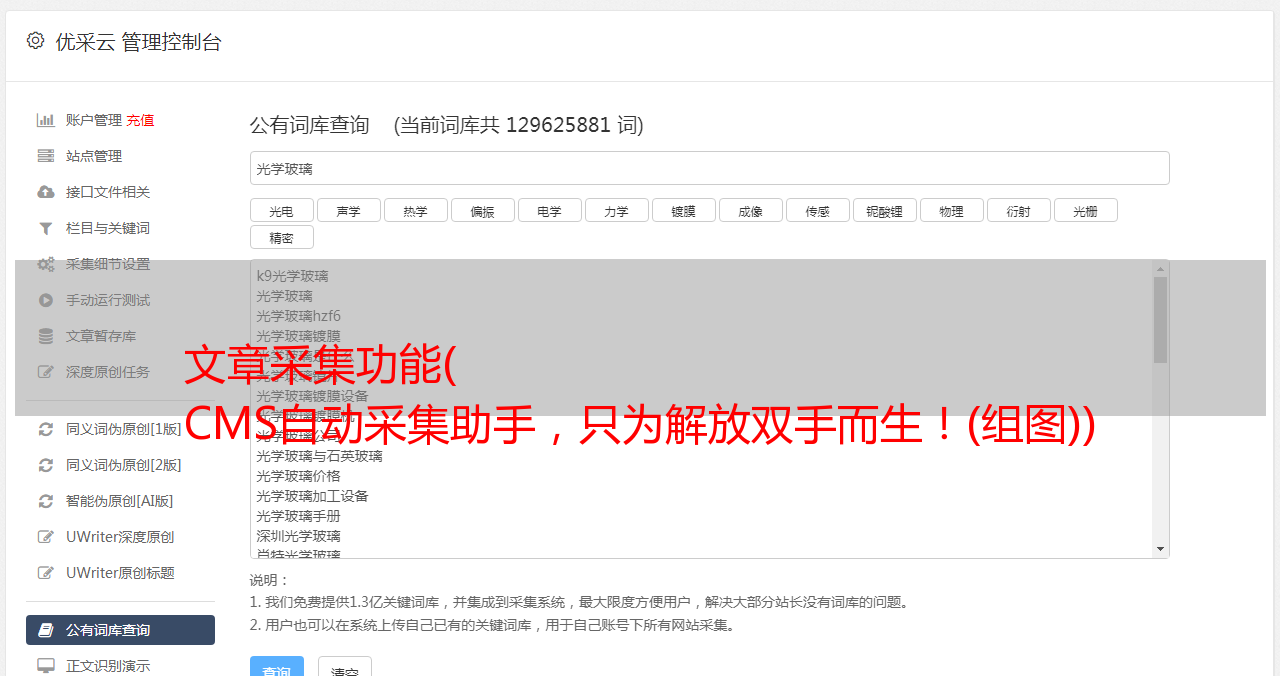The width and height of the screenshot is (1280, 676).
Task: Select 光学玻璃镀膜设备 in the results list
Action: point(312,396)
